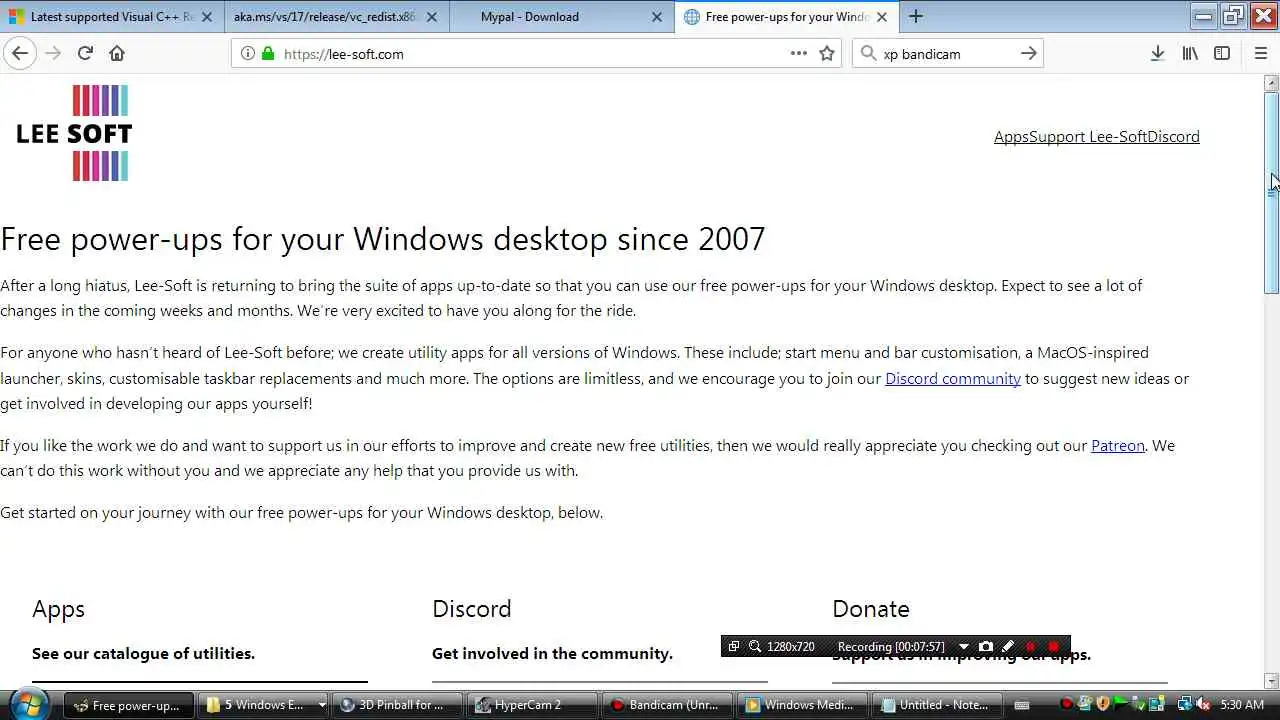Click the scrollbar down arrow
This screenshot has height=720, width=1280.
point(1271,680)
